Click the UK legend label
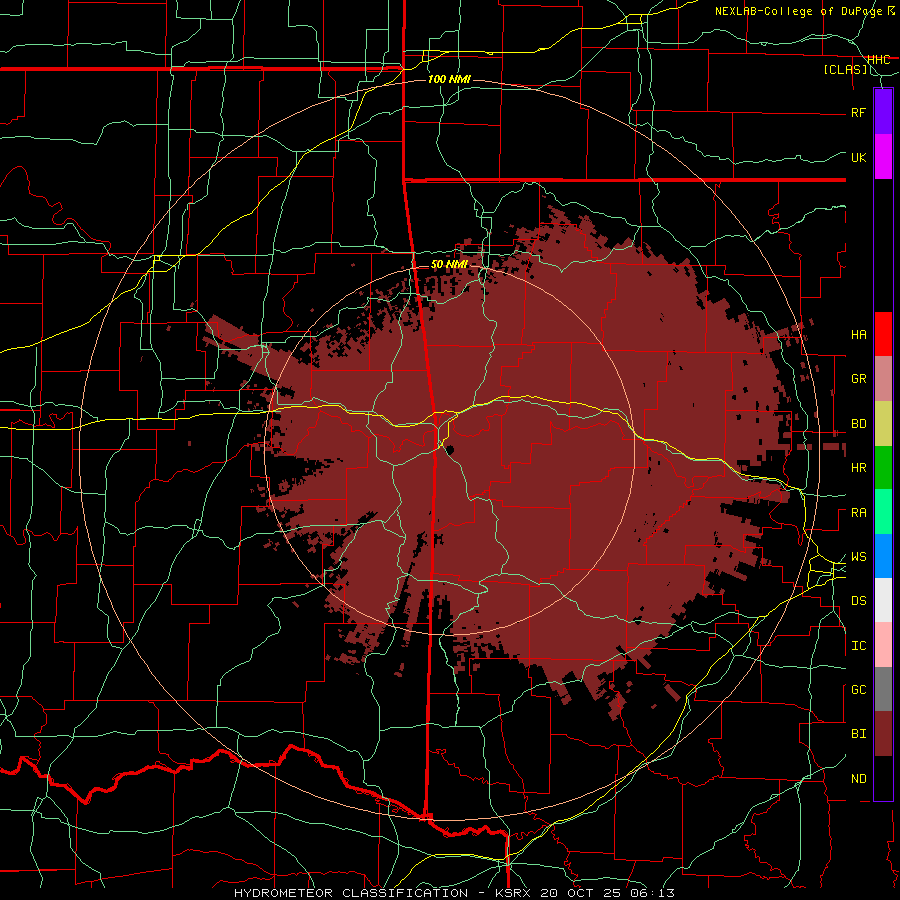This screenshot has height=900, width=900. tap(858, 157)
